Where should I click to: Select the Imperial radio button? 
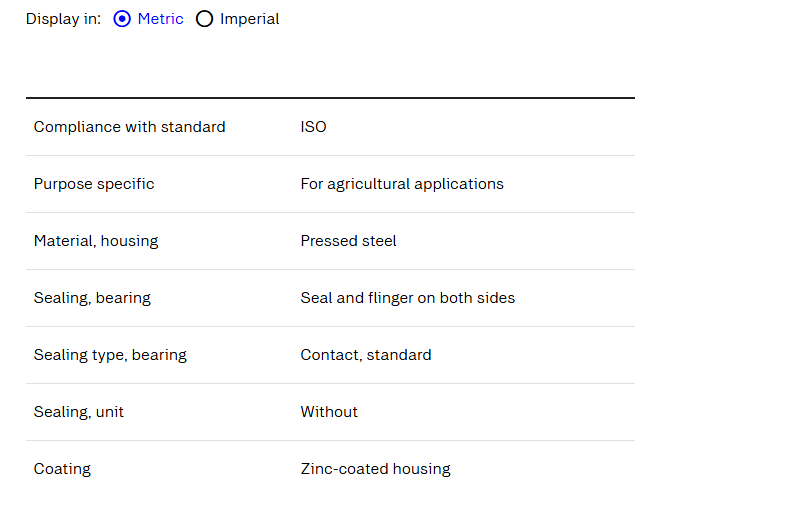coord(204,19)
